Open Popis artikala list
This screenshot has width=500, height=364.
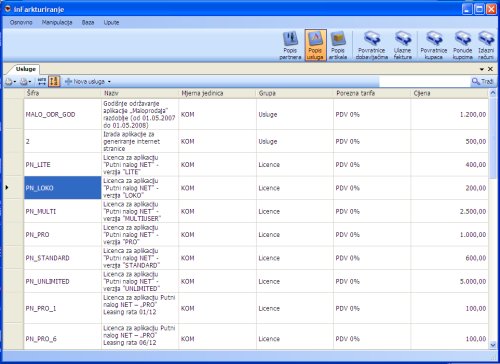click(338, 45)
